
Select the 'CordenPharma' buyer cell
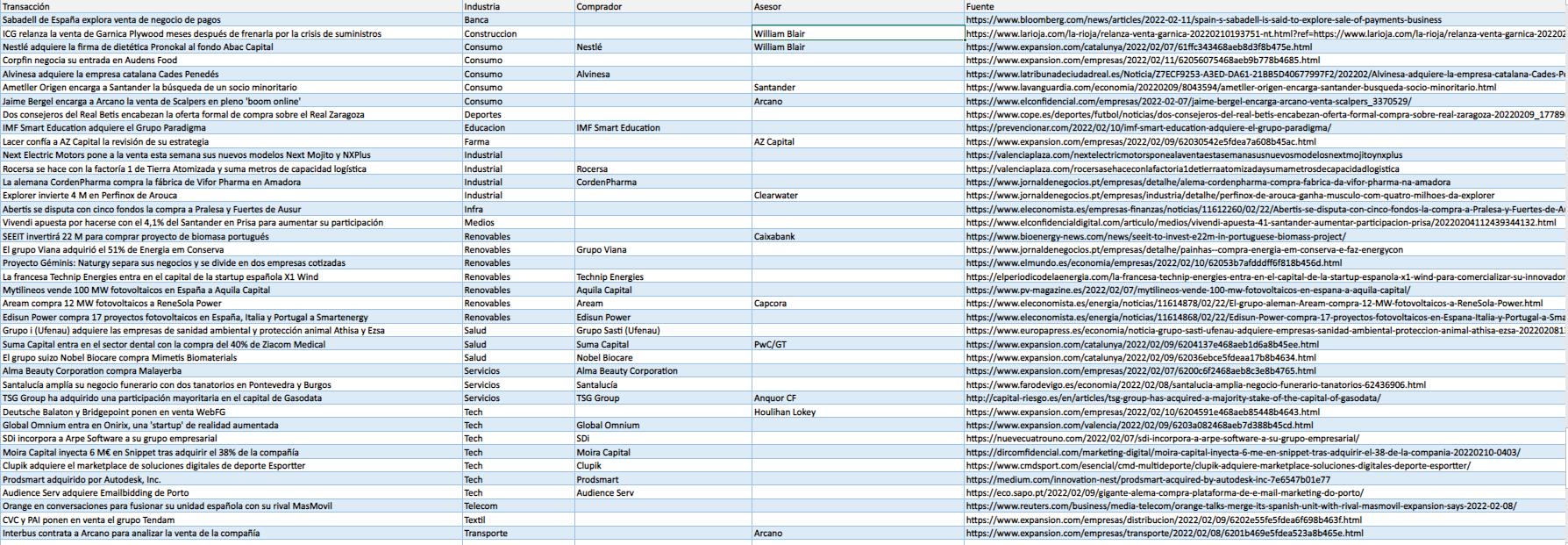[663, 183]
